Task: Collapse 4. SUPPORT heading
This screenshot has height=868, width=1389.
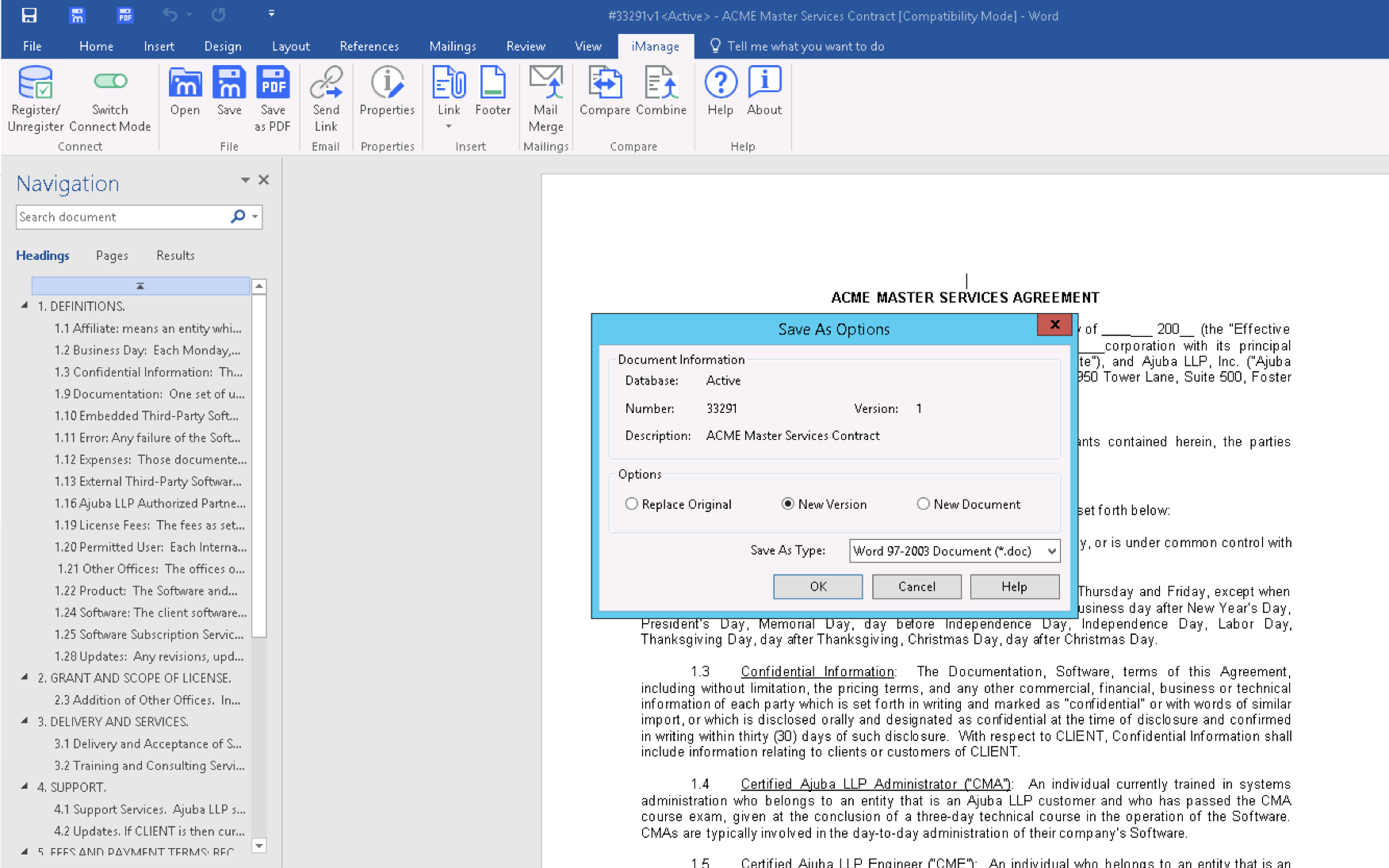Action: [25, 786]
